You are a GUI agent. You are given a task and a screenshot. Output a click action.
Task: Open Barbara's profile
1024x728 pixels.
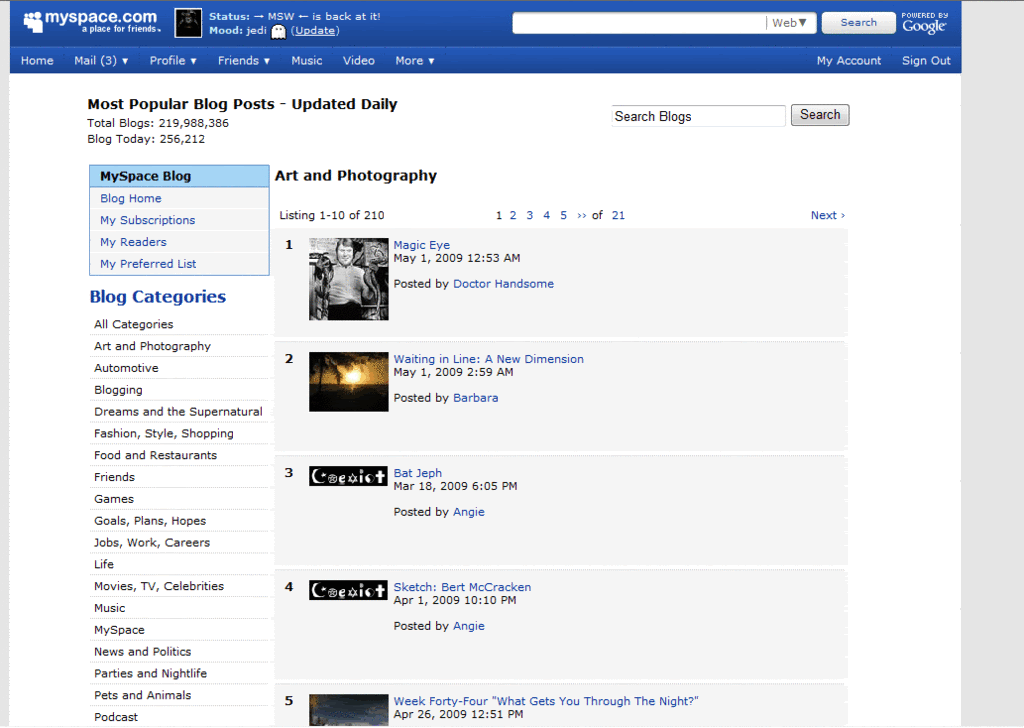coord(475,398)
